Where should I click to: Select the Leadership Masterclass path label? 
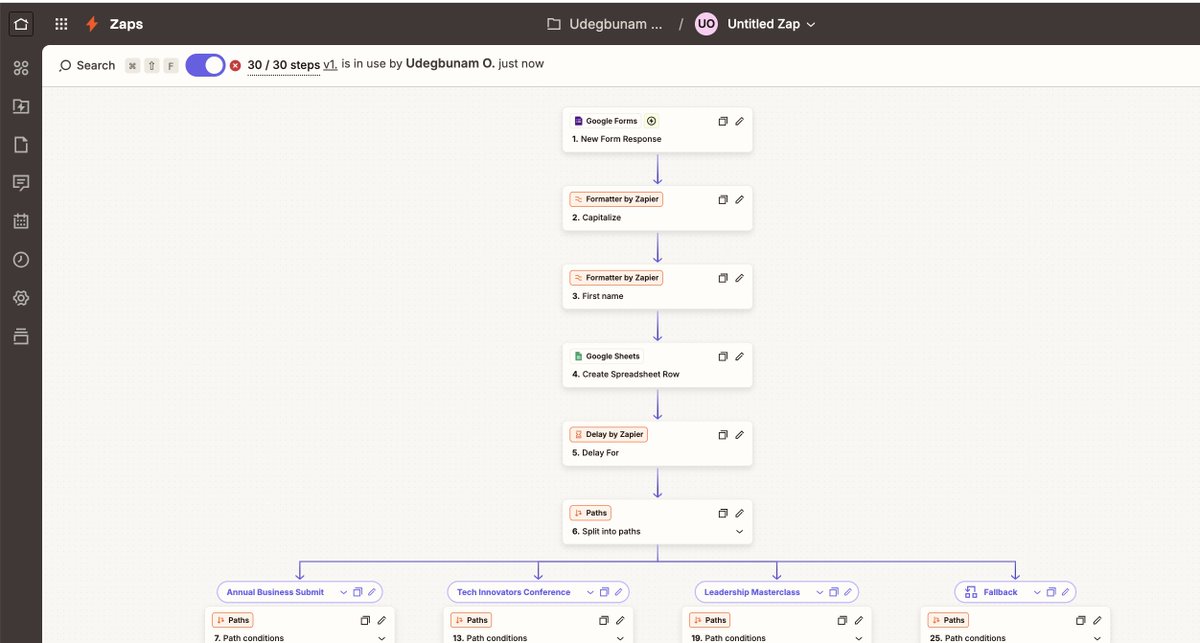pos(752,592)
